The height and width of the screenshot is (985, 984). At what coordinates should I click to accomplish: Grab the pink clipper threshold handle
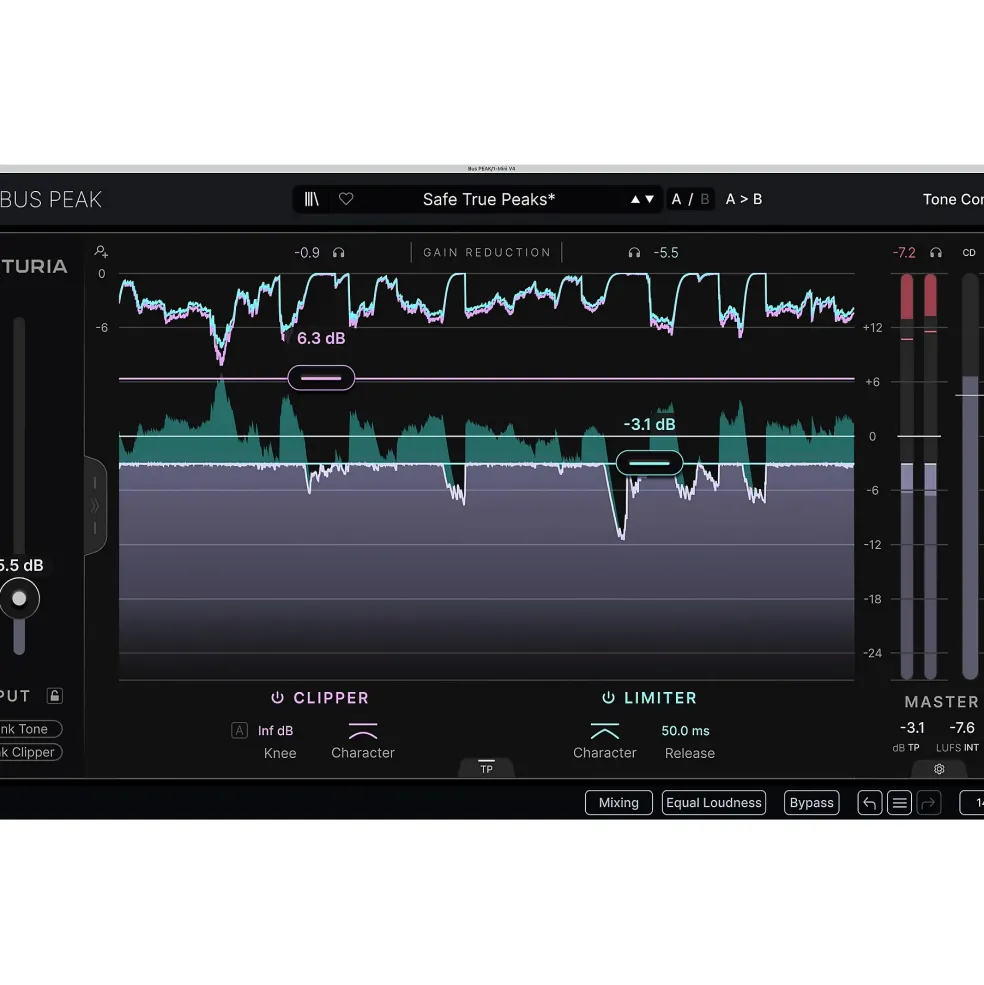click(x=321, y=378)
